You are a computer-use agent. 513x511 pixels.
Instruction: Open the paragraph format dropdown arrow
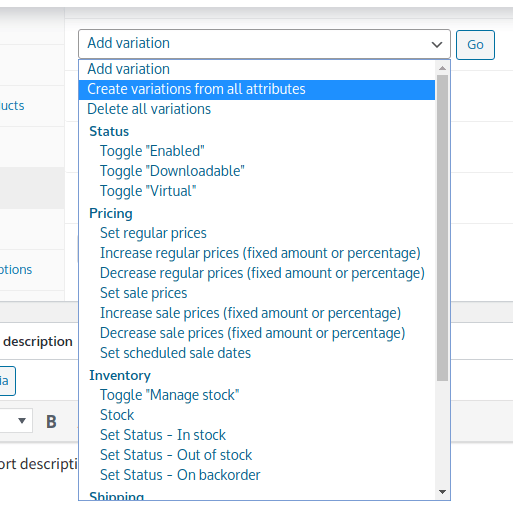22,421
